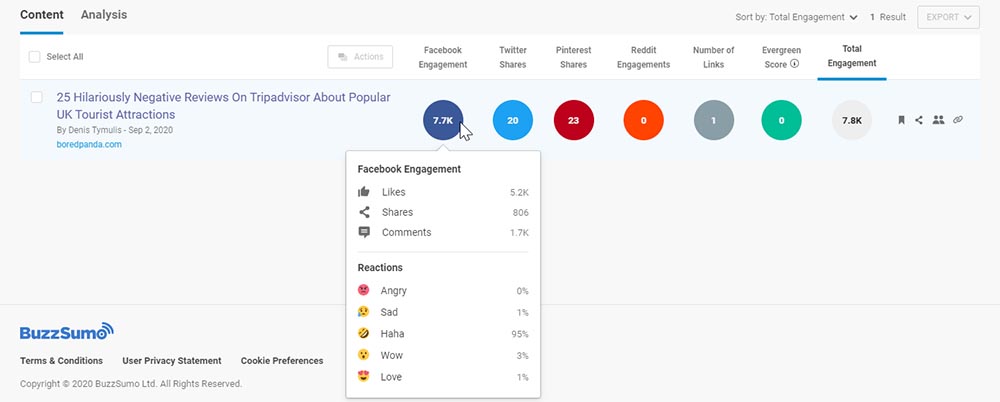
Task: Click the chain link backlinks icon
Action: [957, 120]
